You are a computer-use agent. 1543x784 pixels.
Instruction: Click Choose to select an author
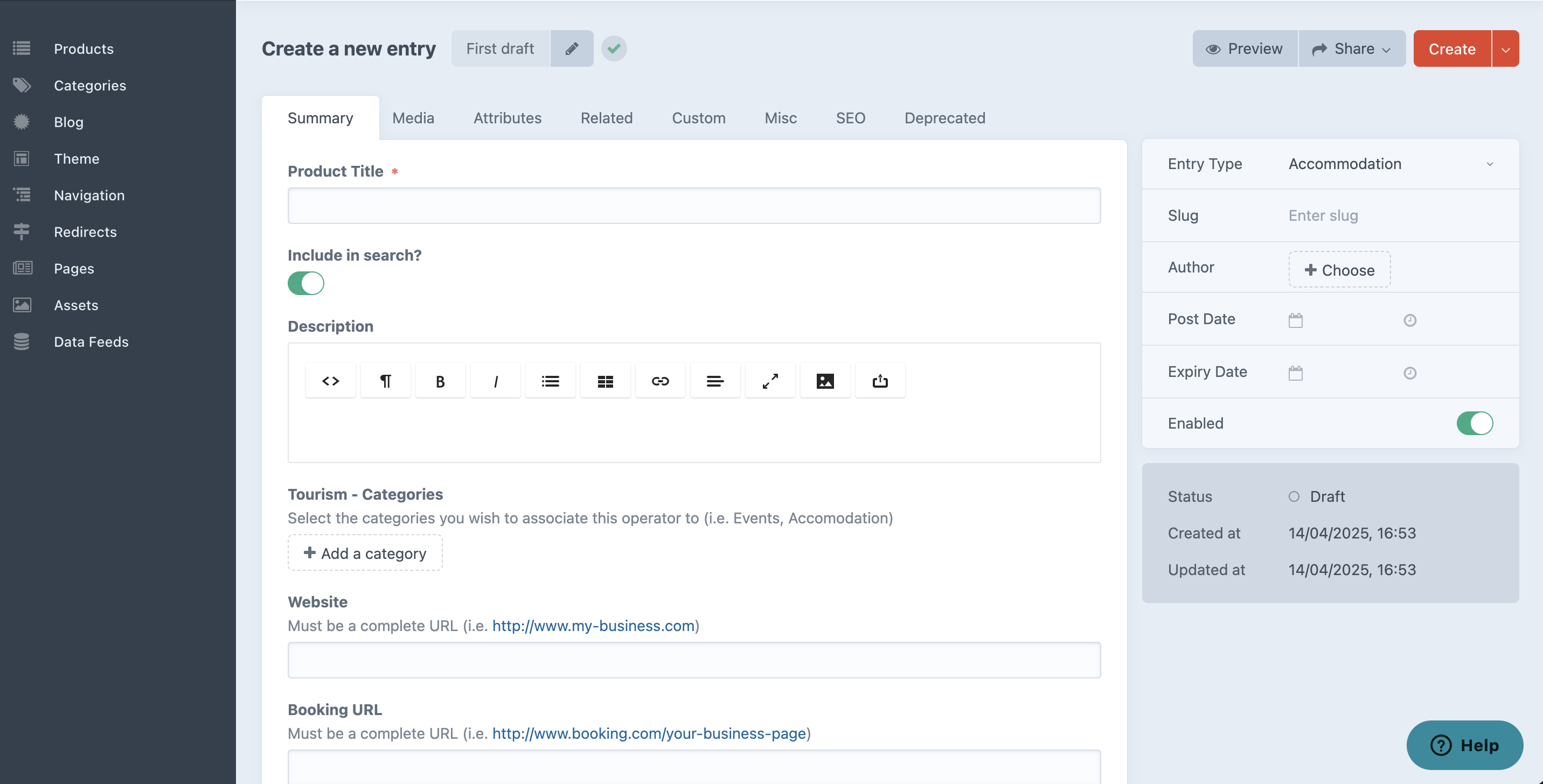pyautogui.click(x=1339, y=269)
